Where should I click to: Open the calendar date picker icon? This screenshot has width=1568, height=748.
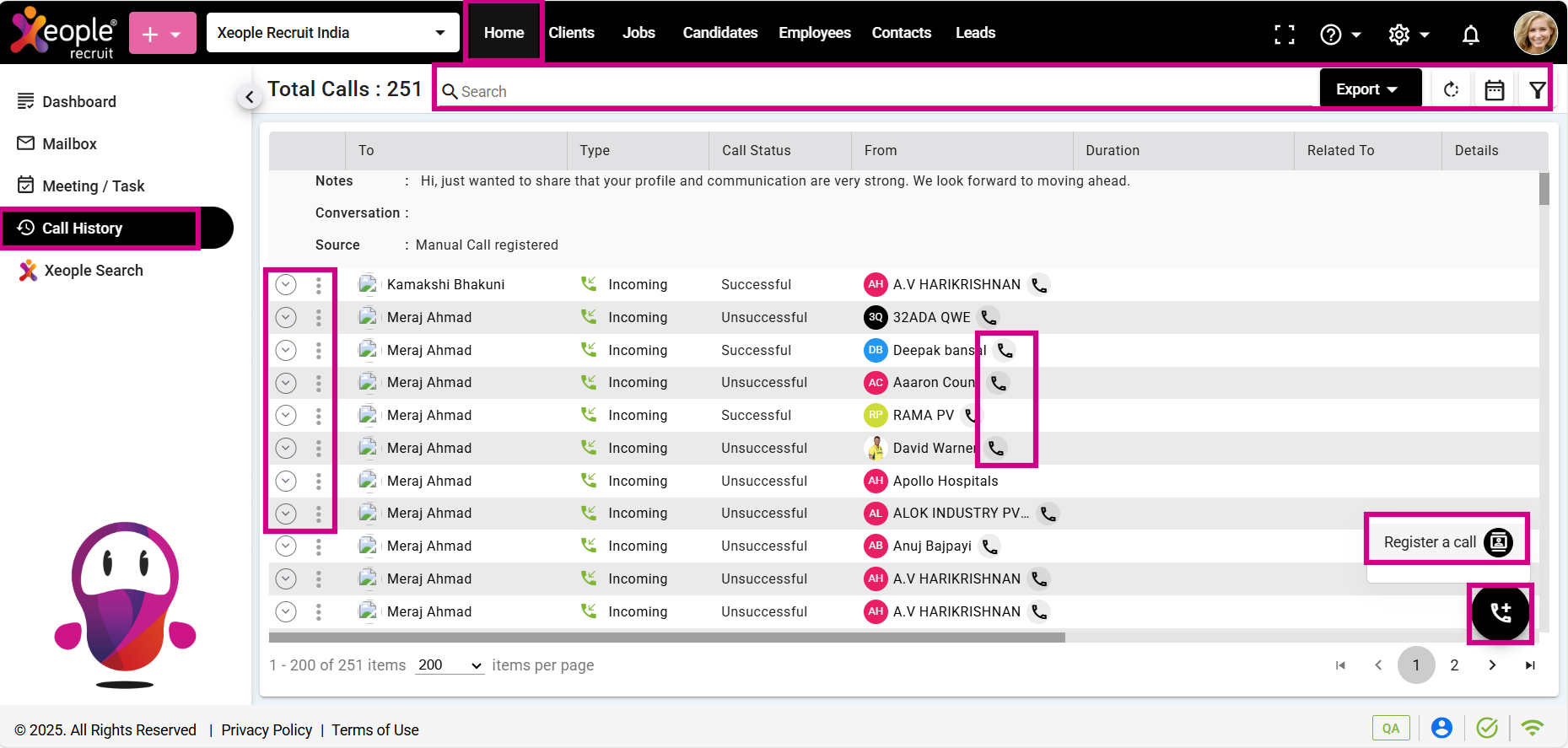1494,90
